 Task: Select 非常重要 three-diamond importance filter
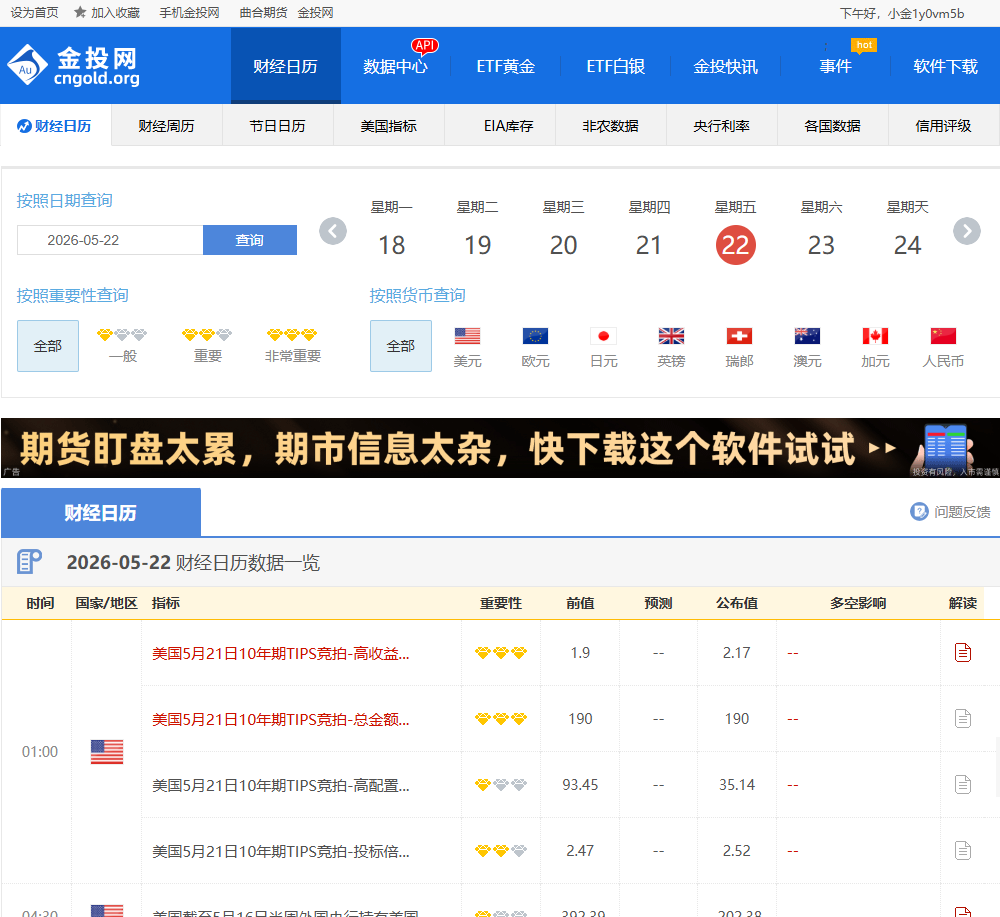pos(293,346)
